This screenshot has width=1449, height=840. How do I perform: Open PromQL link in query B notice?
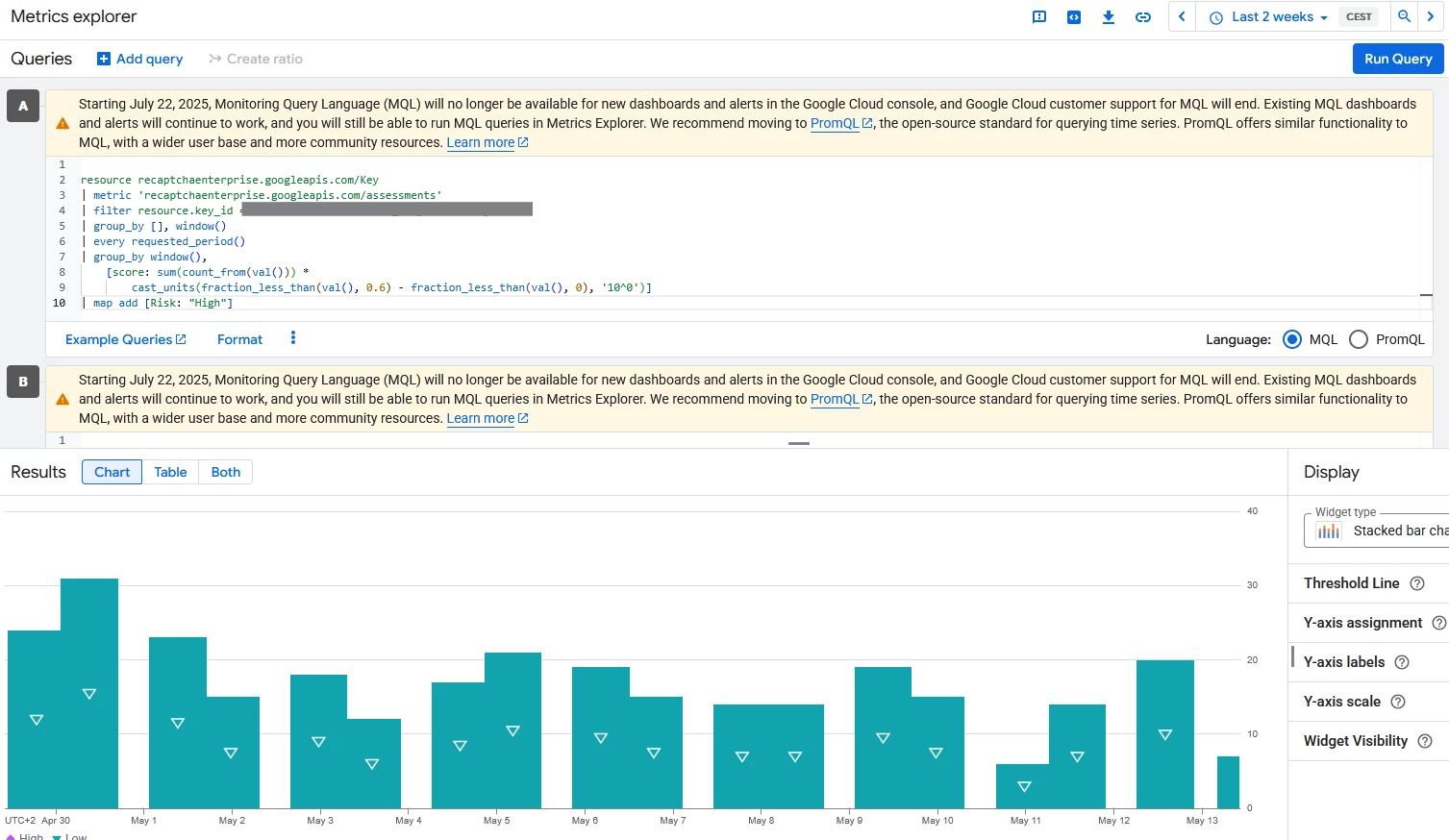841,399
